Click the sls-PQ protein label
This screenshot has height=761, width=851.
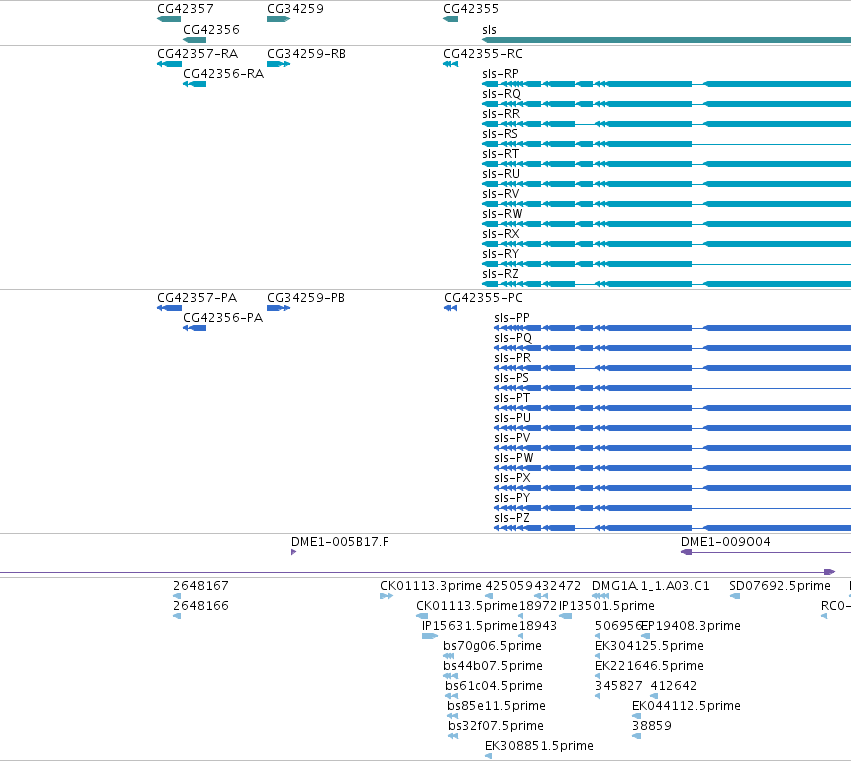[x=513, y=338]
